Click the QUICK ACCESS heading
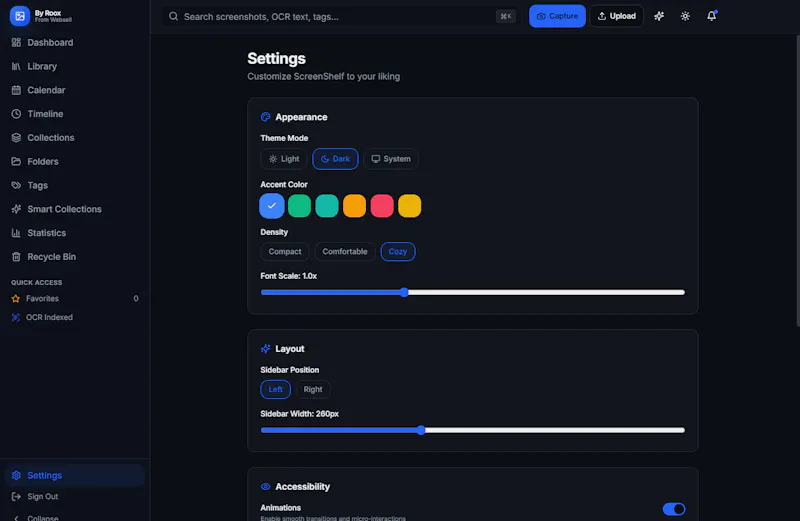Viewport: 800px width, 521px height. [37, 283]
